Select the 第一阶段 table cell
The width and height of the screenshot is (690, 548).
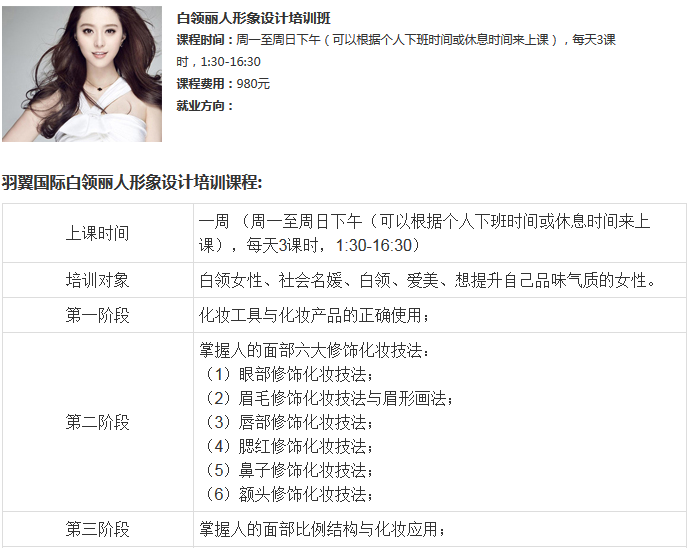[98, 316]
